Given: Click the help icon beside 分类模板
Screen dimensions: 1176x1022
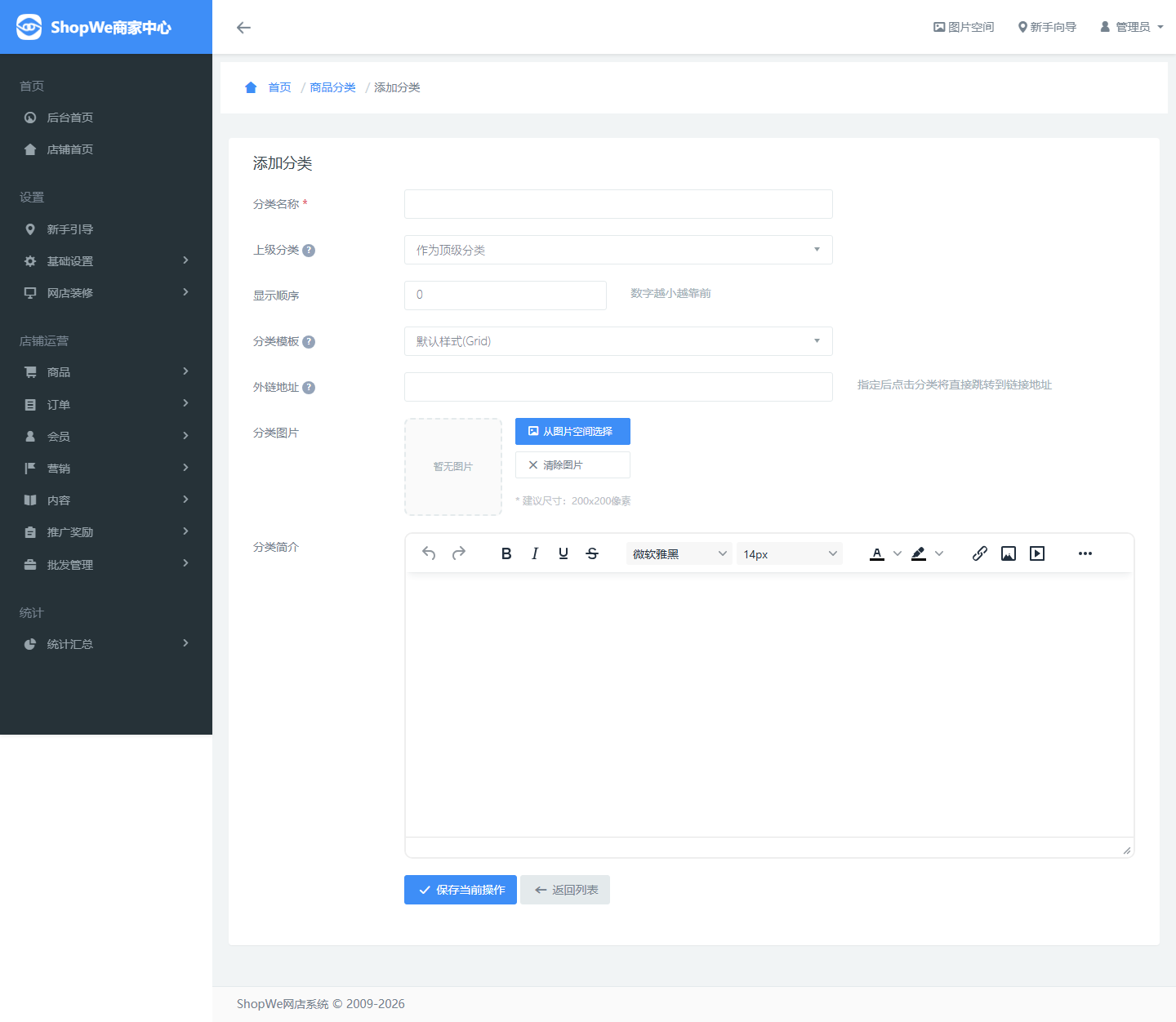Looking at the screenshot, I should [309, 342].
